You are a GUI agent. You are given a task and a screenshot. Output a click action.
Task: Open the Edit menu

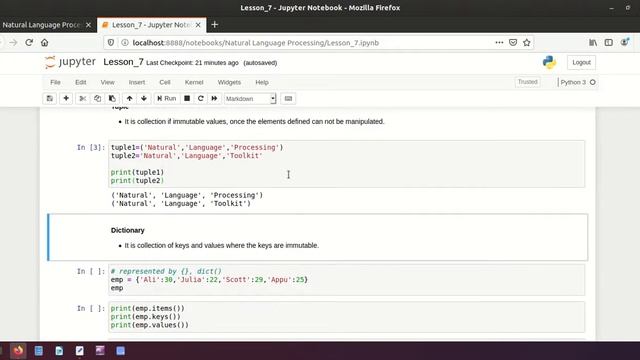click(x=80, y=82)
